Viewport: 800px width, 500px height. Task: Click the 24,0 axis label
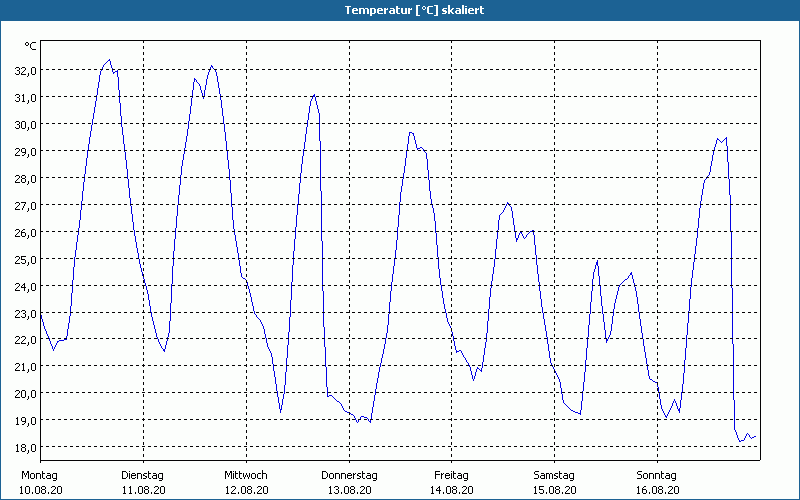[26, 286]
